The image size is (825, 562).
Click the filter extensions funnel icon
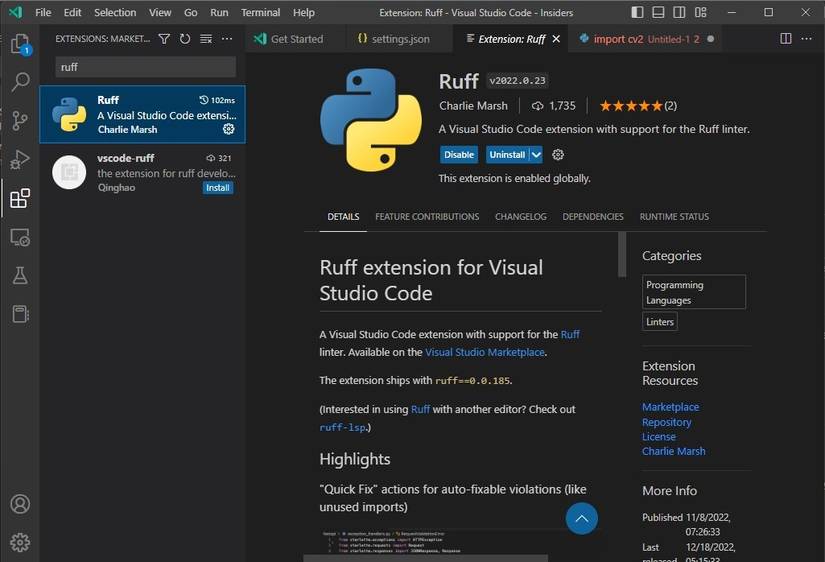[164, 39]
